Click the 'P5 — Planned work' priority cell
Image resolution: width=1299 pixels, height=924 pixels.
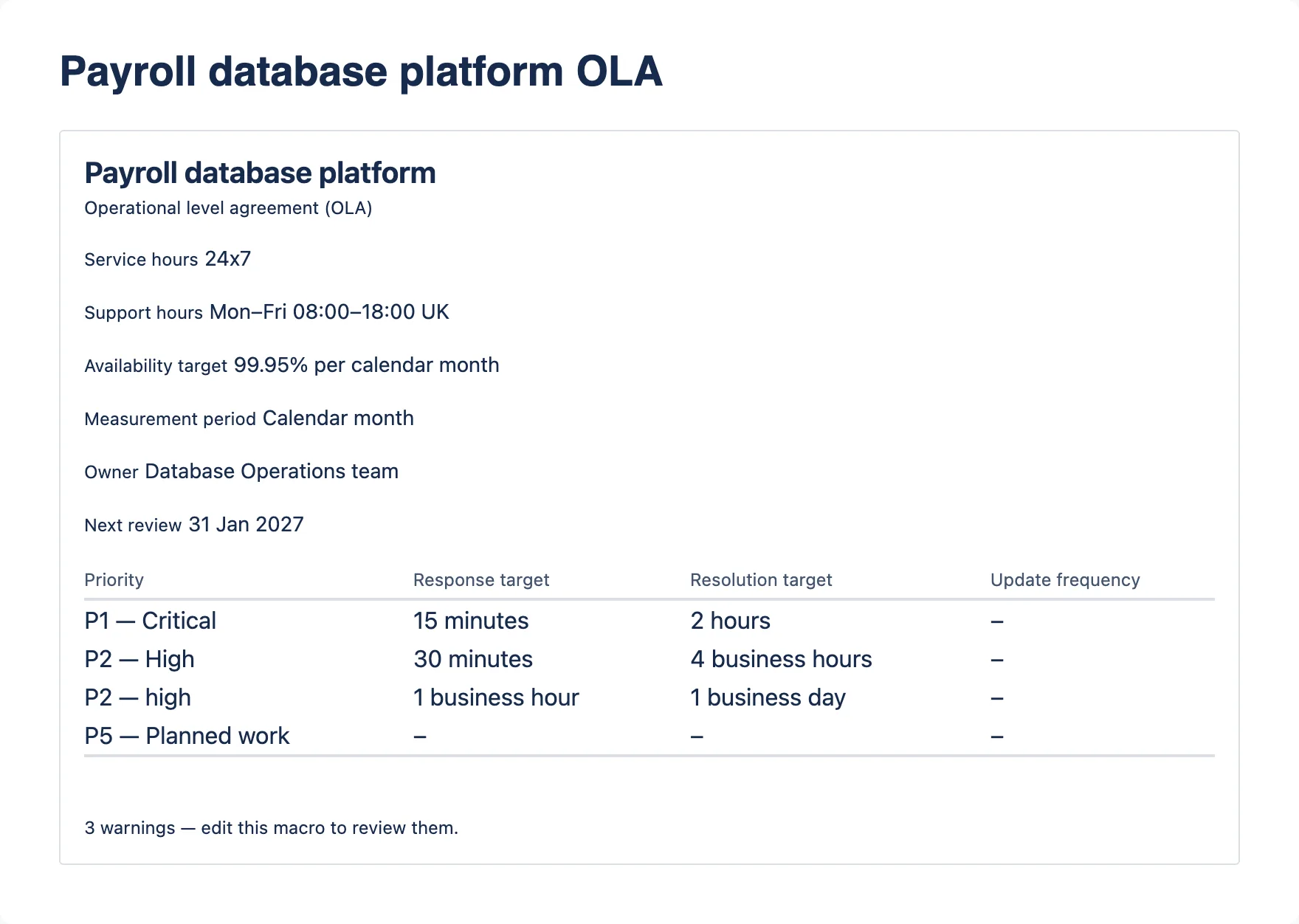coord(187,736)
